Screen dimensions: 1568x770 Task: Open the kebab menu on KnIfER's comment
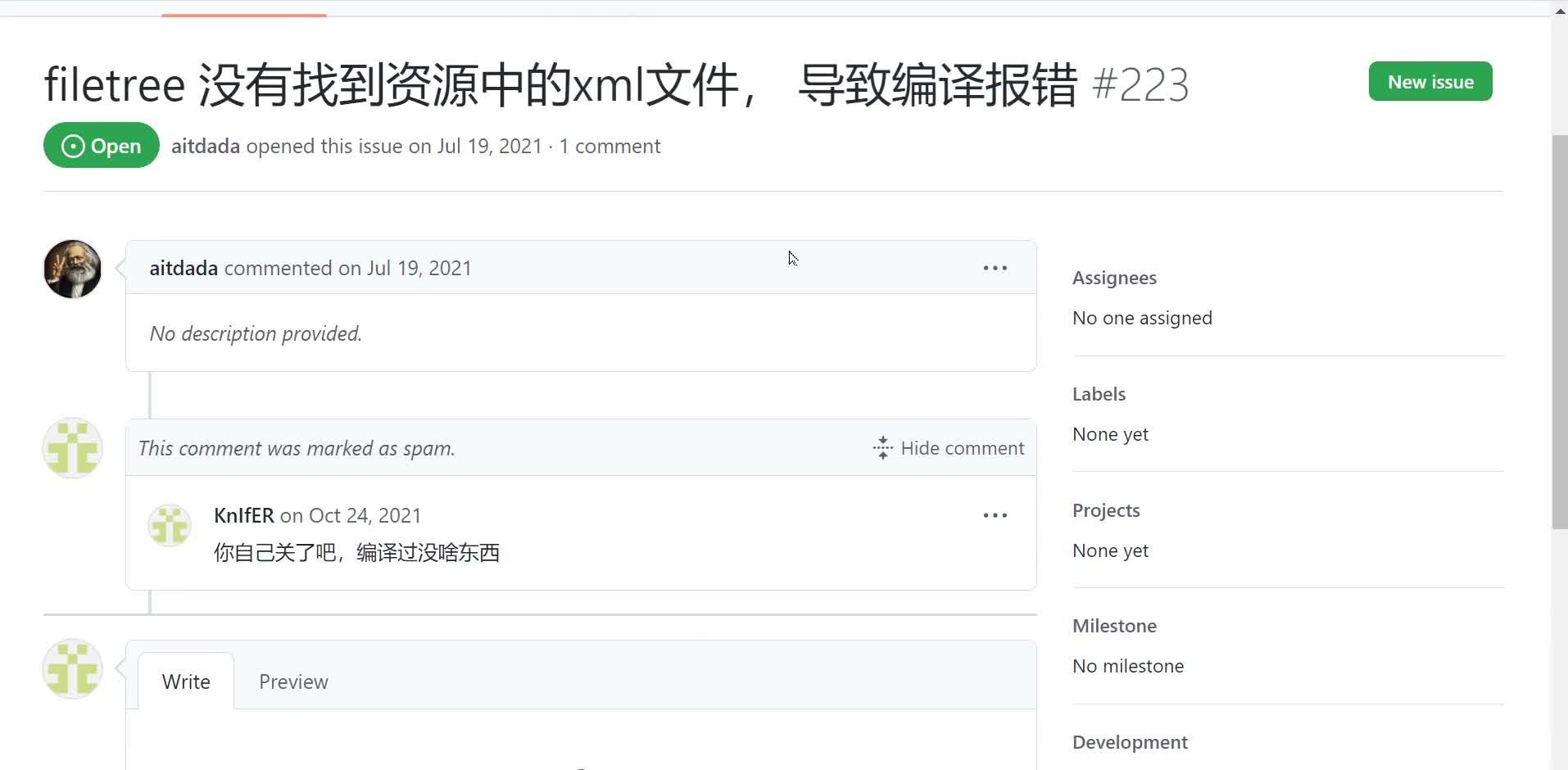[995, 514]
